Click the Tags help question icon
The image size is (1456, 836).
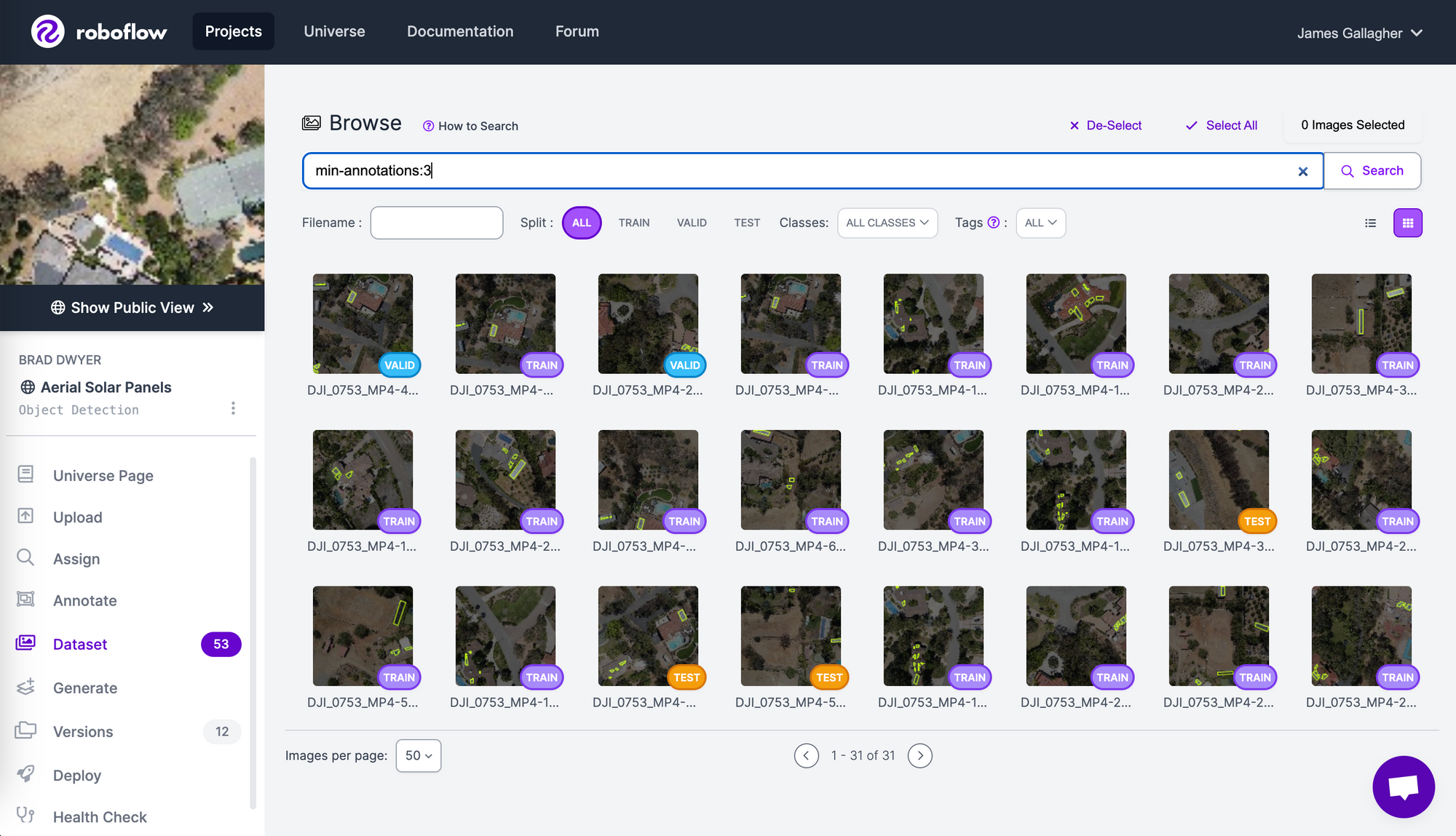coord(993,223)
